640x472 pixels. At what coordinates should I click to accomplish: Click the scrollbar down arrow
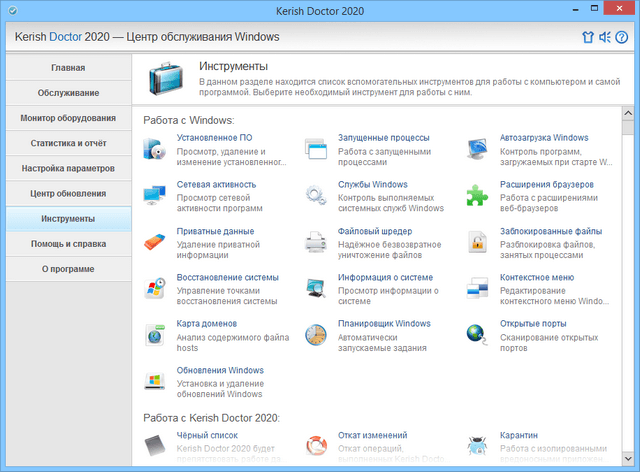click(628, 459)
